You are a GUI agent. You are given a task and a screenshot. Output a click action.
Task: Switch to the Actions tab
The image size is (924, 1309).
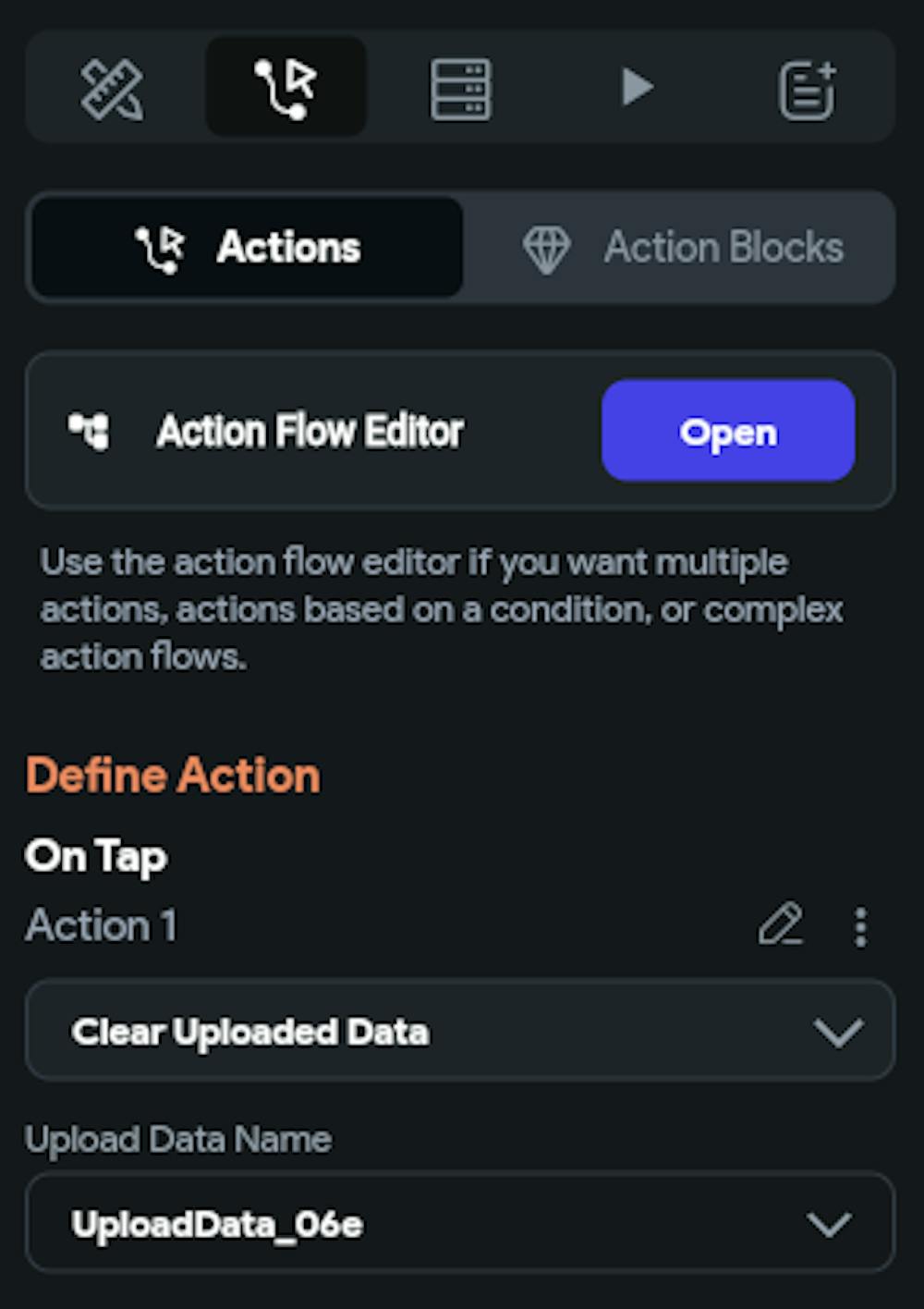[x=248, y=248]
